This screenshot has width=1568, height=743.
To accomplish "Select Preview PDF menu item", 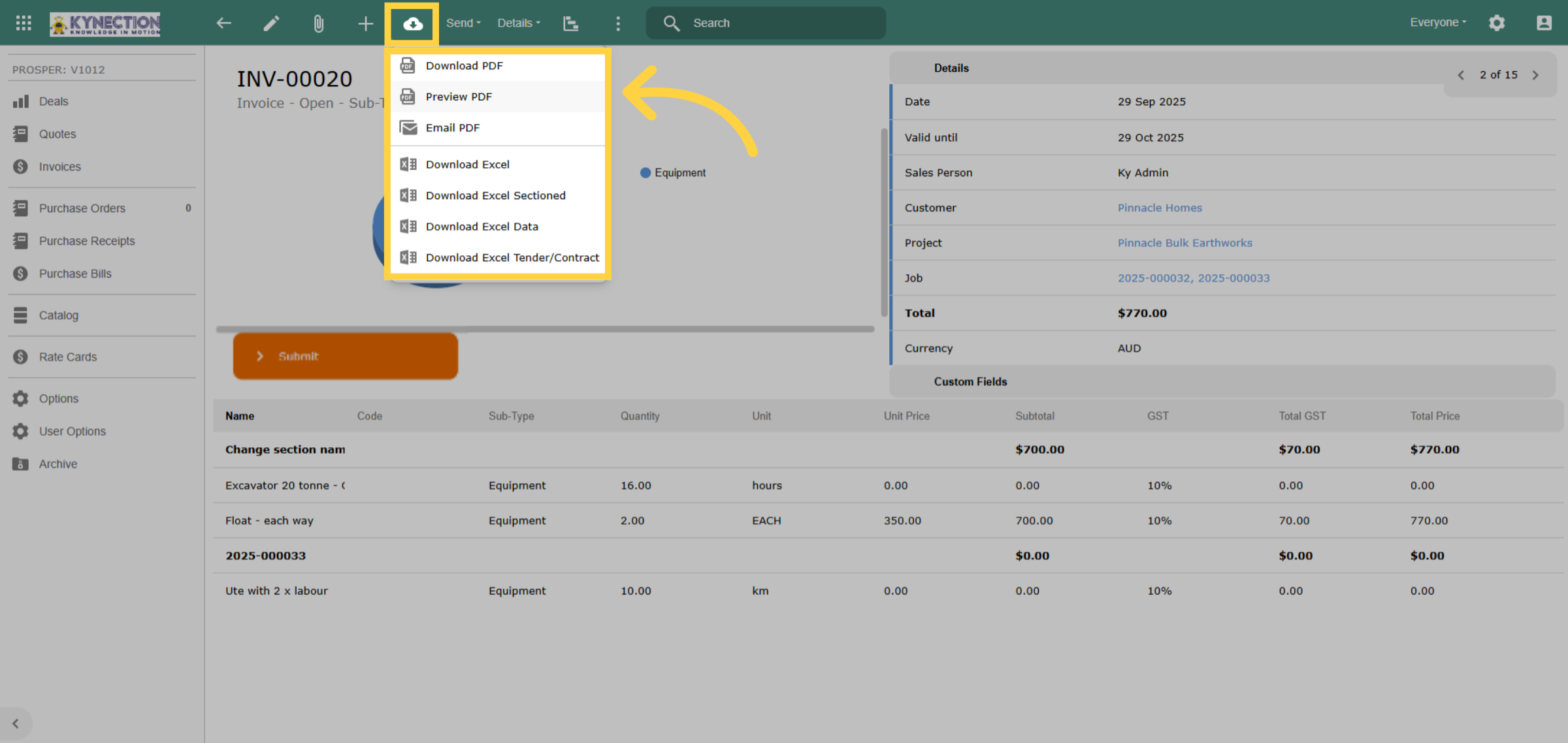I will click(498, 97).
